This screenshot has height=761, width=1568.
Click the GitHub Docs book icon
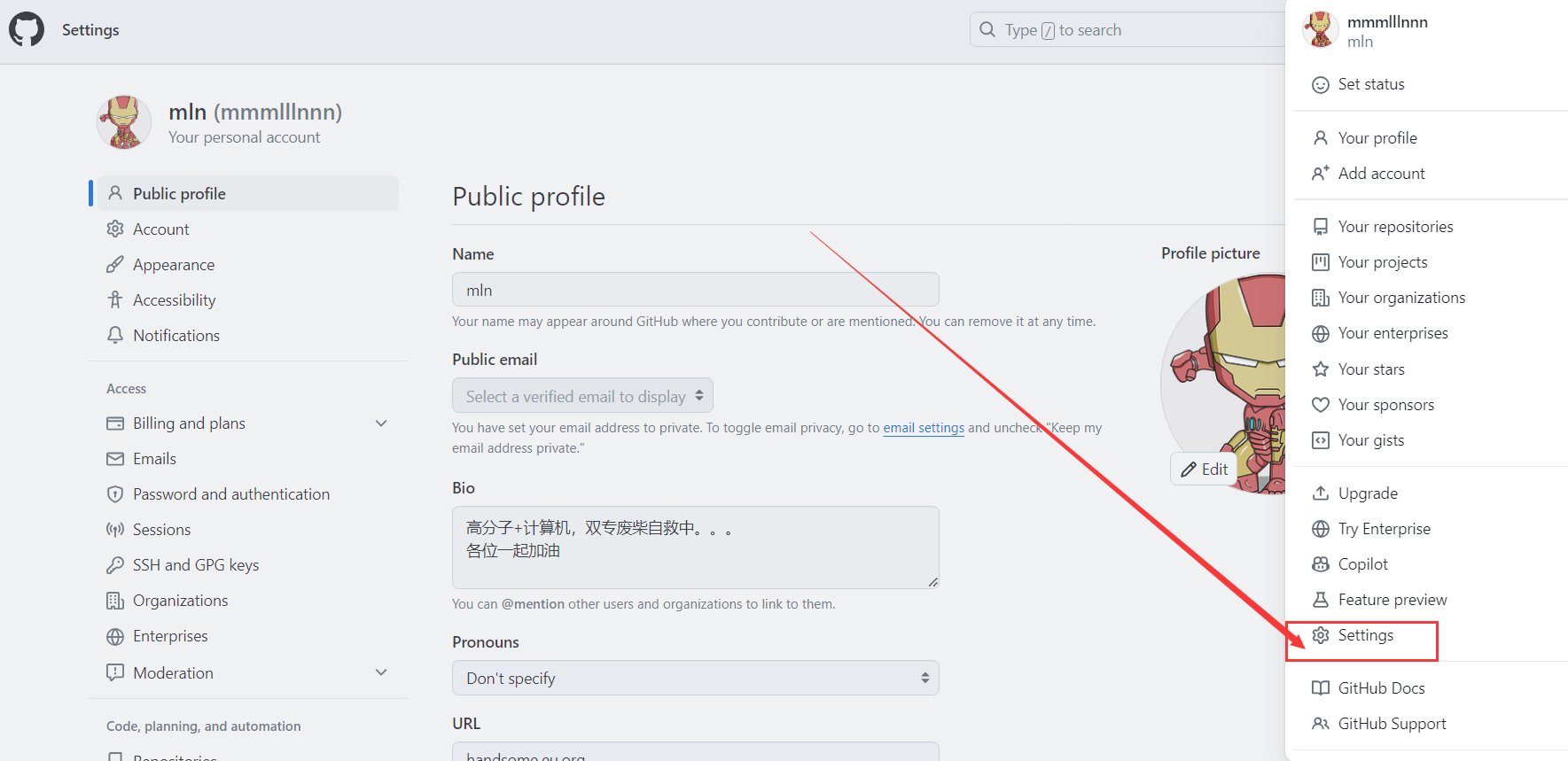click(x=1321, y=688)
